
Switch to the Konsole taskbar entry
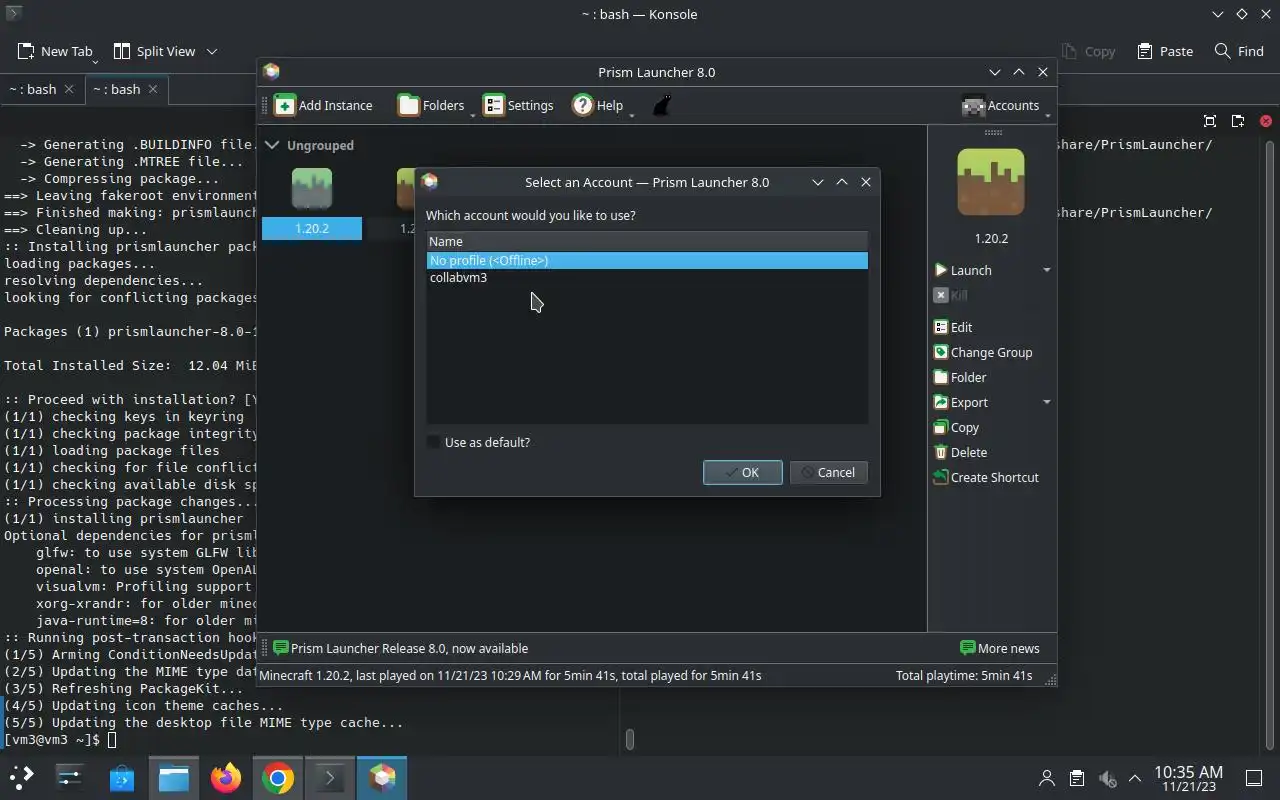pyautogui.click(x=330, y=777)
